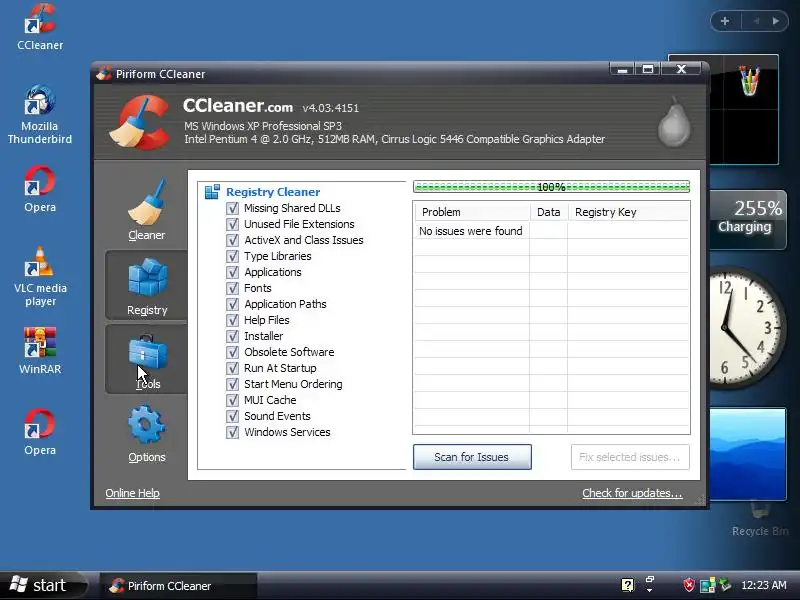This screenshot has height=600, width=800.
Task: Open Mozilla Thunderbird desktop shortcut
Action: pyautogui.click(x=40, y=115)
